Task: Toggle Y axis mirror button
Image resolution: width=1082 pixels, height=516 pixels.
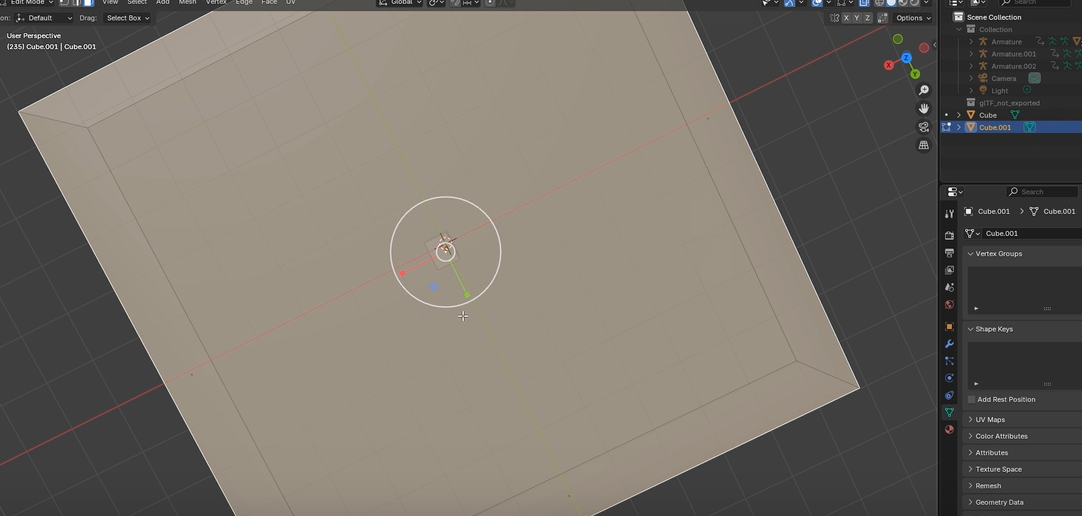Action: [857, 18]
